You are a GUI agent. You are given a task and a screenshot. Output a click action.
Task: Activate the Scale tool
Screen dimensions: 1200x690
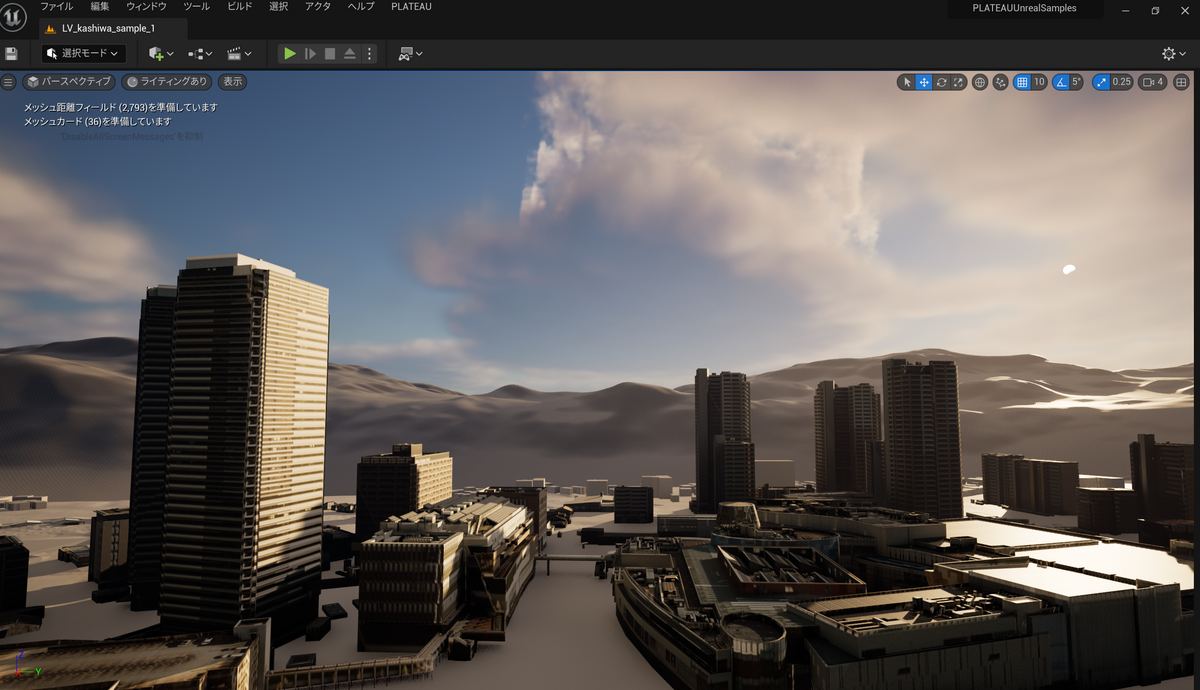958,82
